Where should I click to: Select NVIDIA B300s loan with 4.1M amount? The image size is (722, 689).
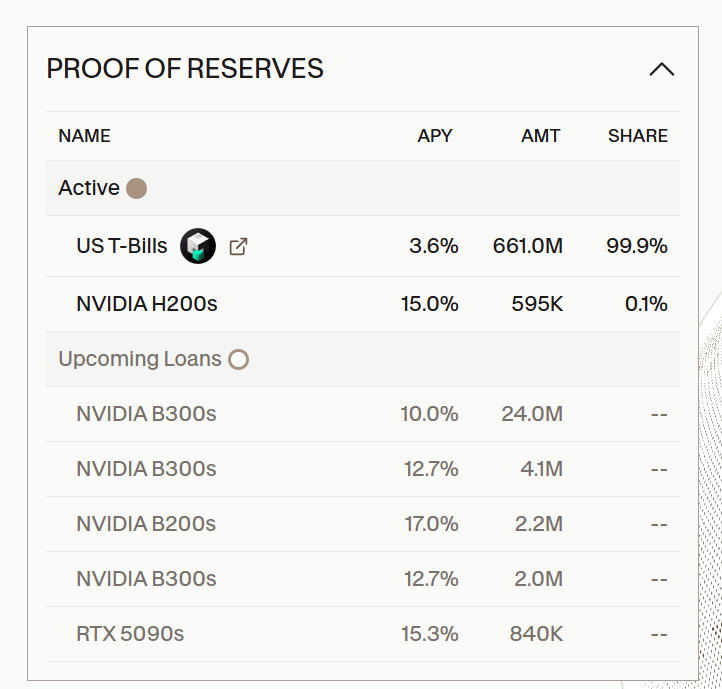pos(146,469)
